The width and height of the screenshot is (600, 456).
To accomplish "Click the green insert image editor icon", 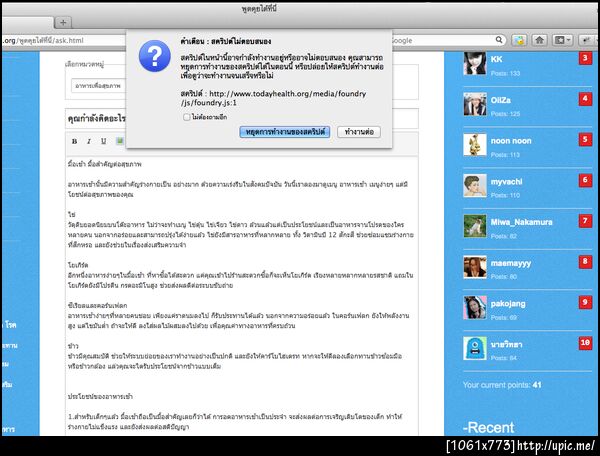I will (120, 141).
